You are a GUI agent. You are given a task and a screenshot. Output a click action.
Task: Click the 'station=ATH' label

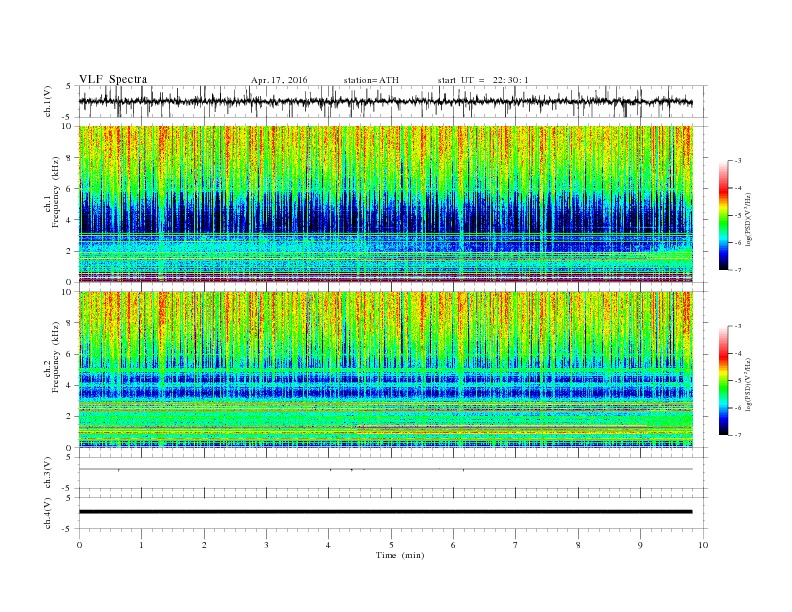pyautogui.click(x=371, y=80)
